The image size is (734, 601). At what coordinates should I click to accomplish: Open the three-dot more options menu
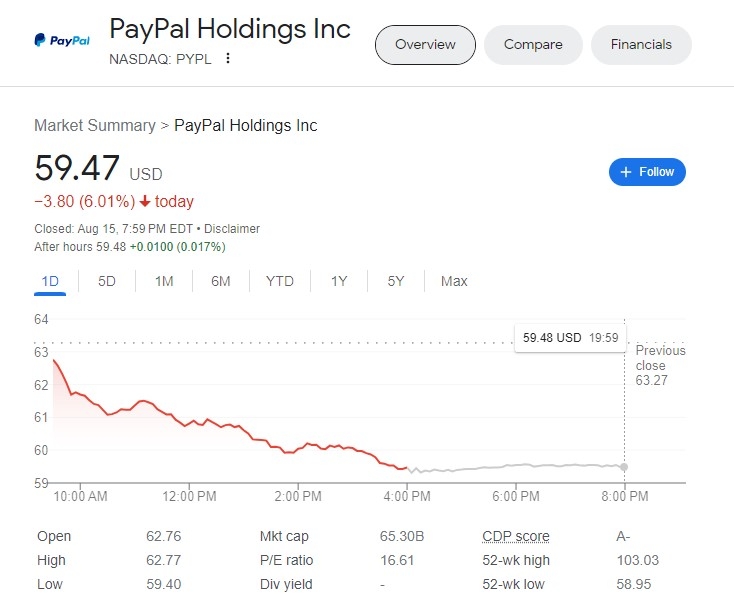point(228,58)
